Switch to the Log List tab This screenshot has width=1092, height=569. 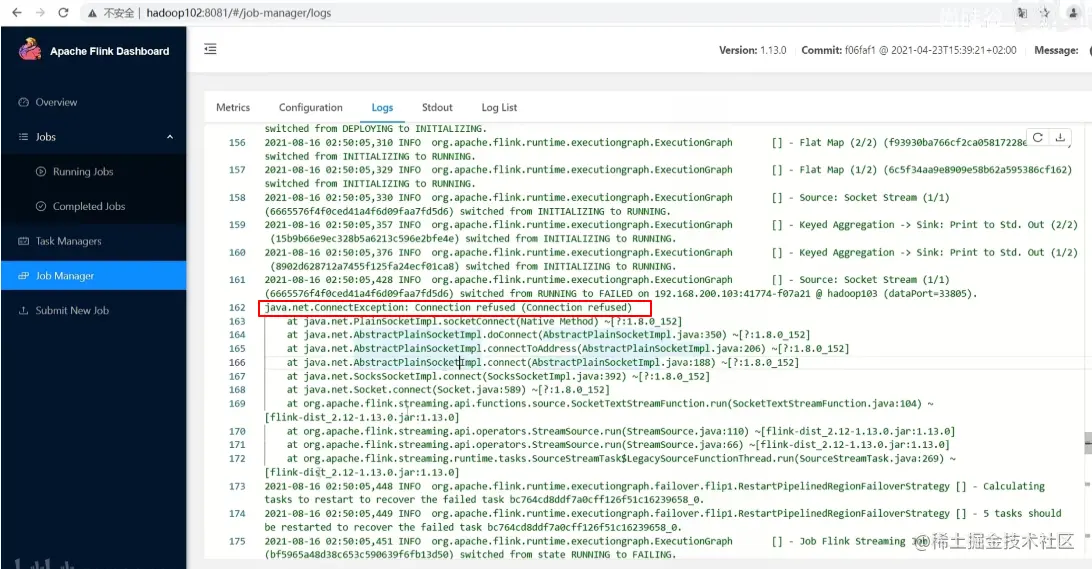point(499,107)
